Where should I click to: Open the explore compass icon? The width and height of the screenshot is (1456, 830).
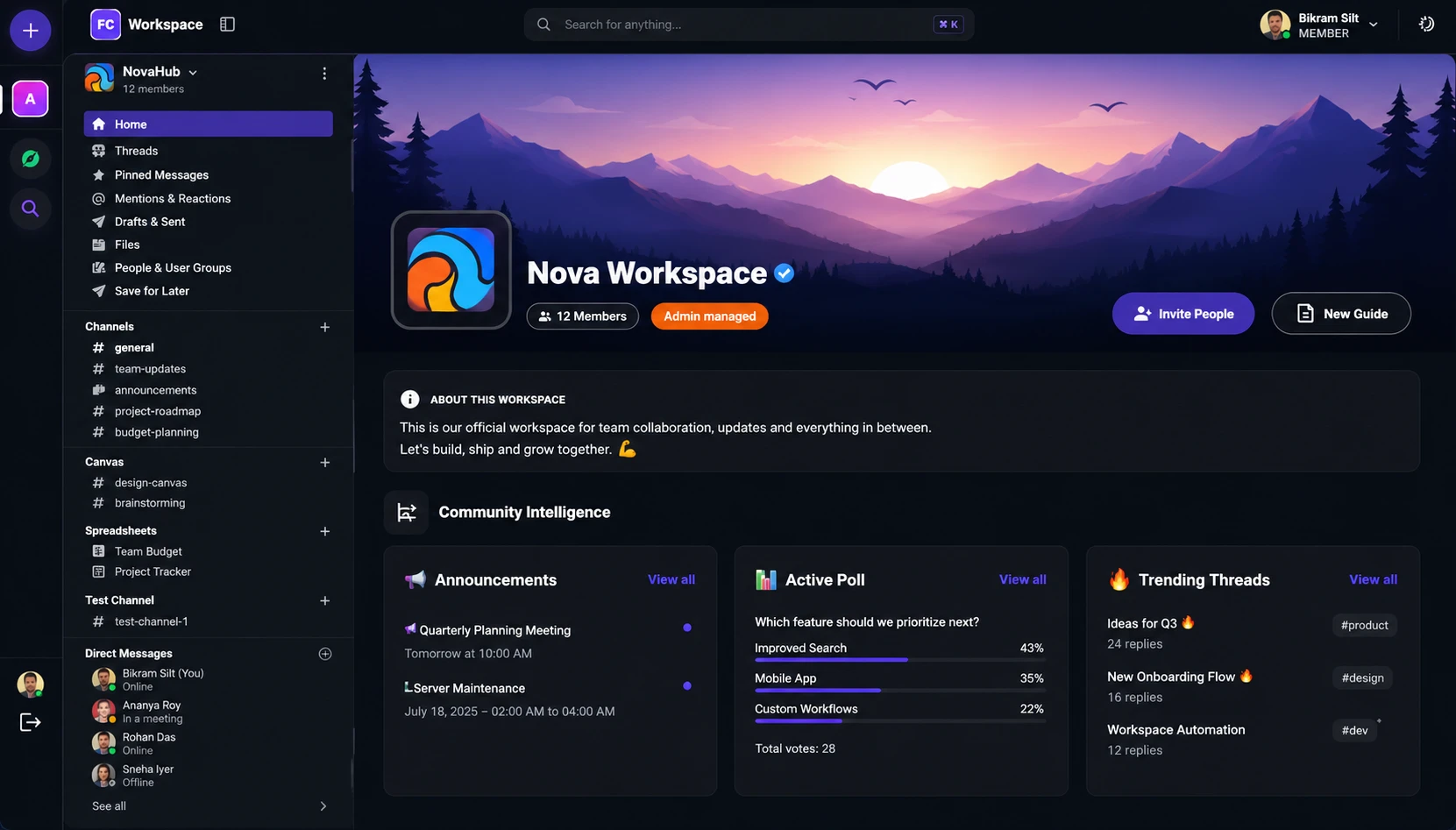coord(30,159)
